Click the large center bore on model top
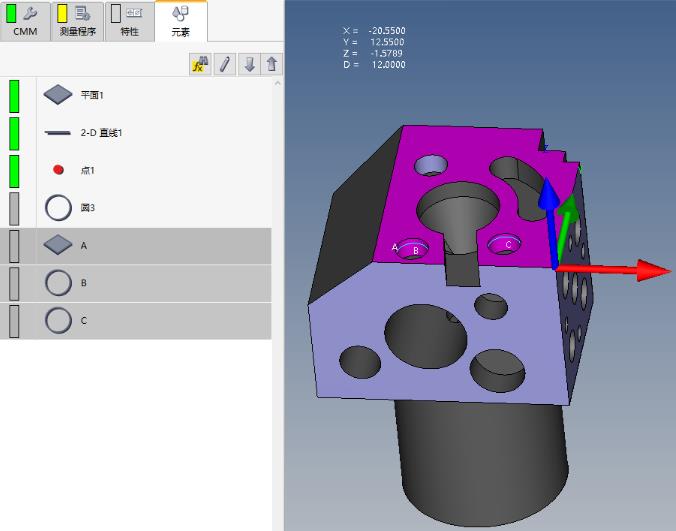676x531 pixels. point(458,209)
